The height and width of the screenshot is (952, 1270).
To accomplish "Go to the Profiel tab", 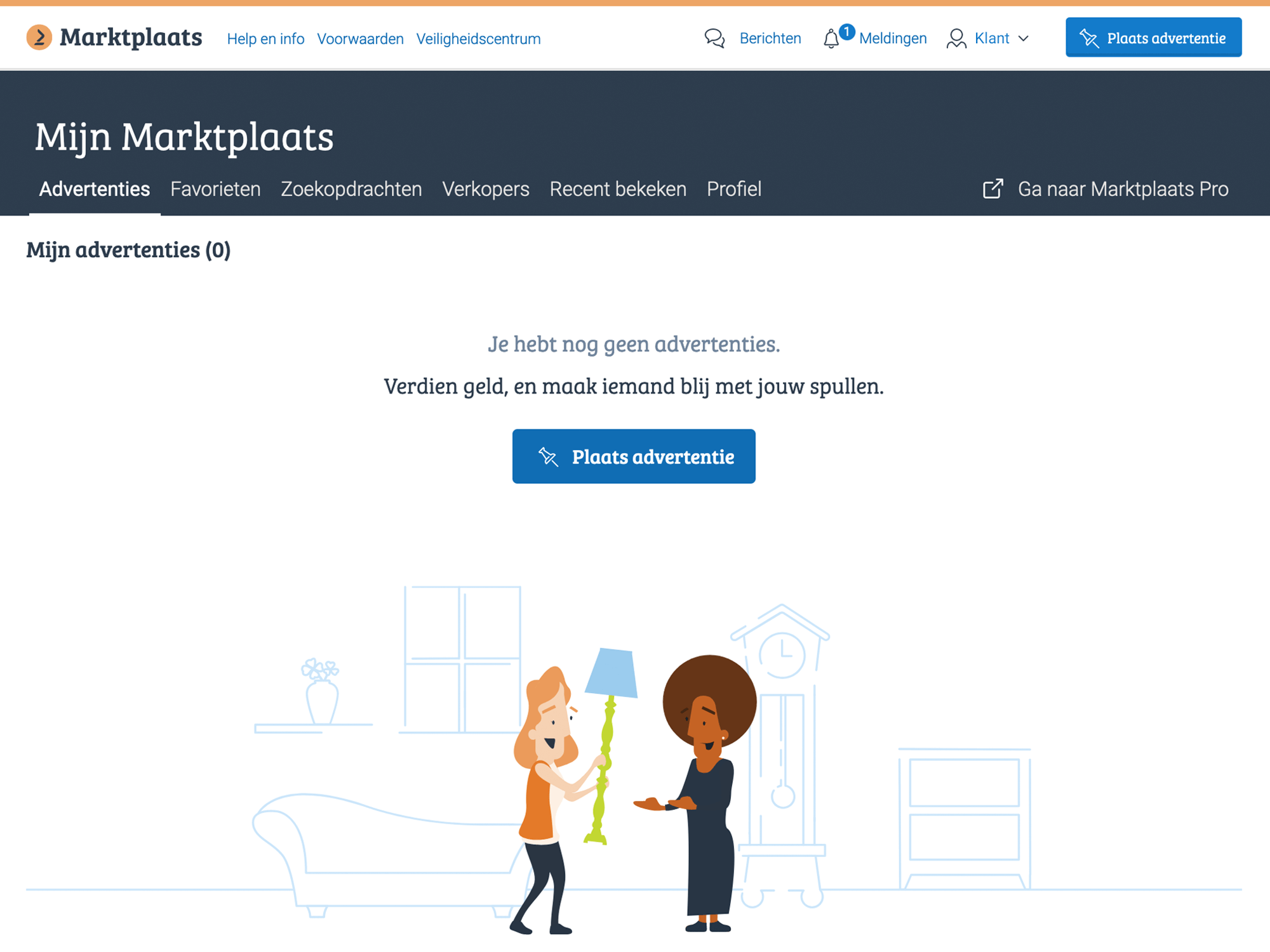I will [x=734, y=189].
